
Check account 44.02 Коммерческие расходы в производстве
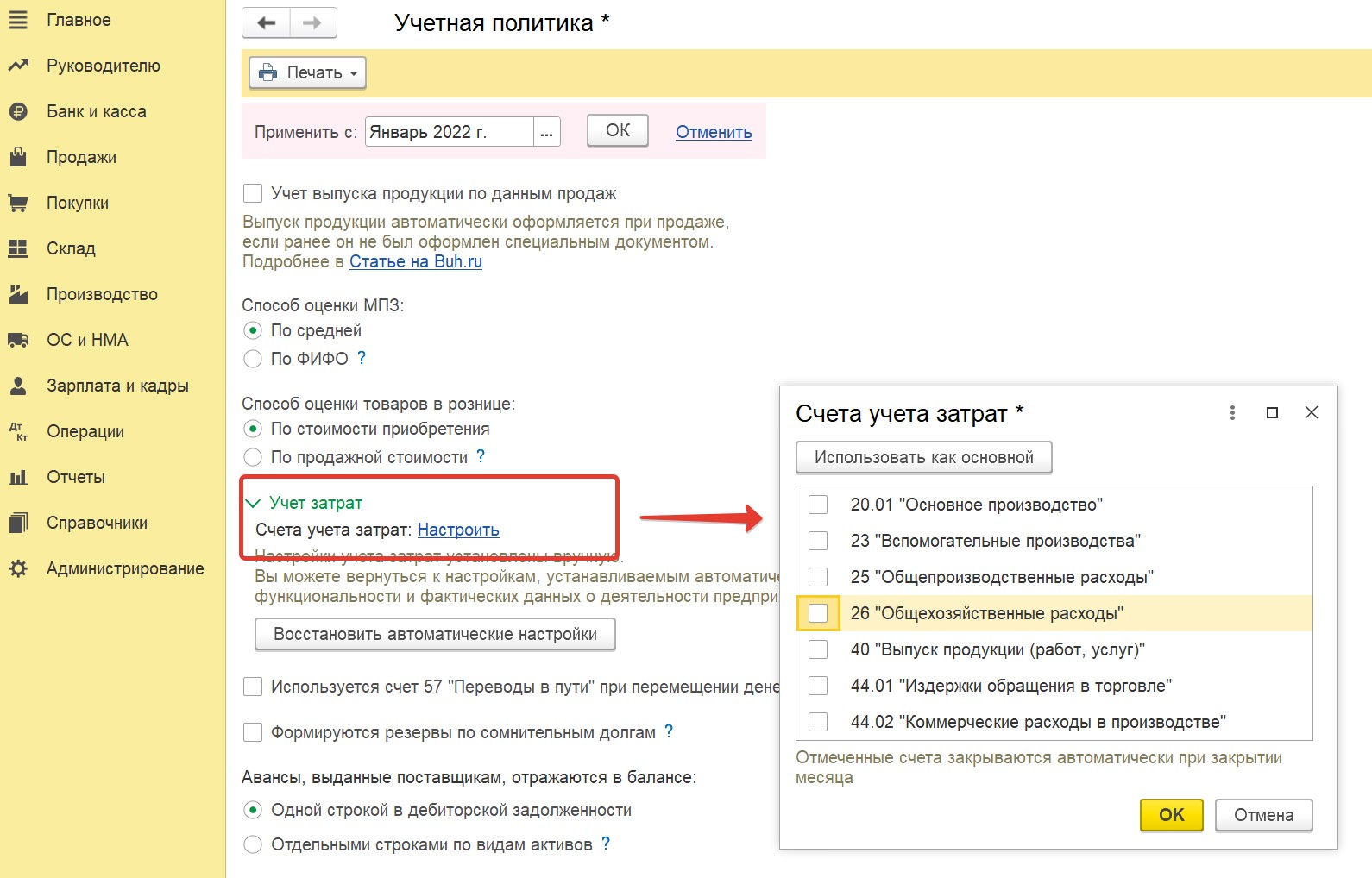(x=818, y=722)
